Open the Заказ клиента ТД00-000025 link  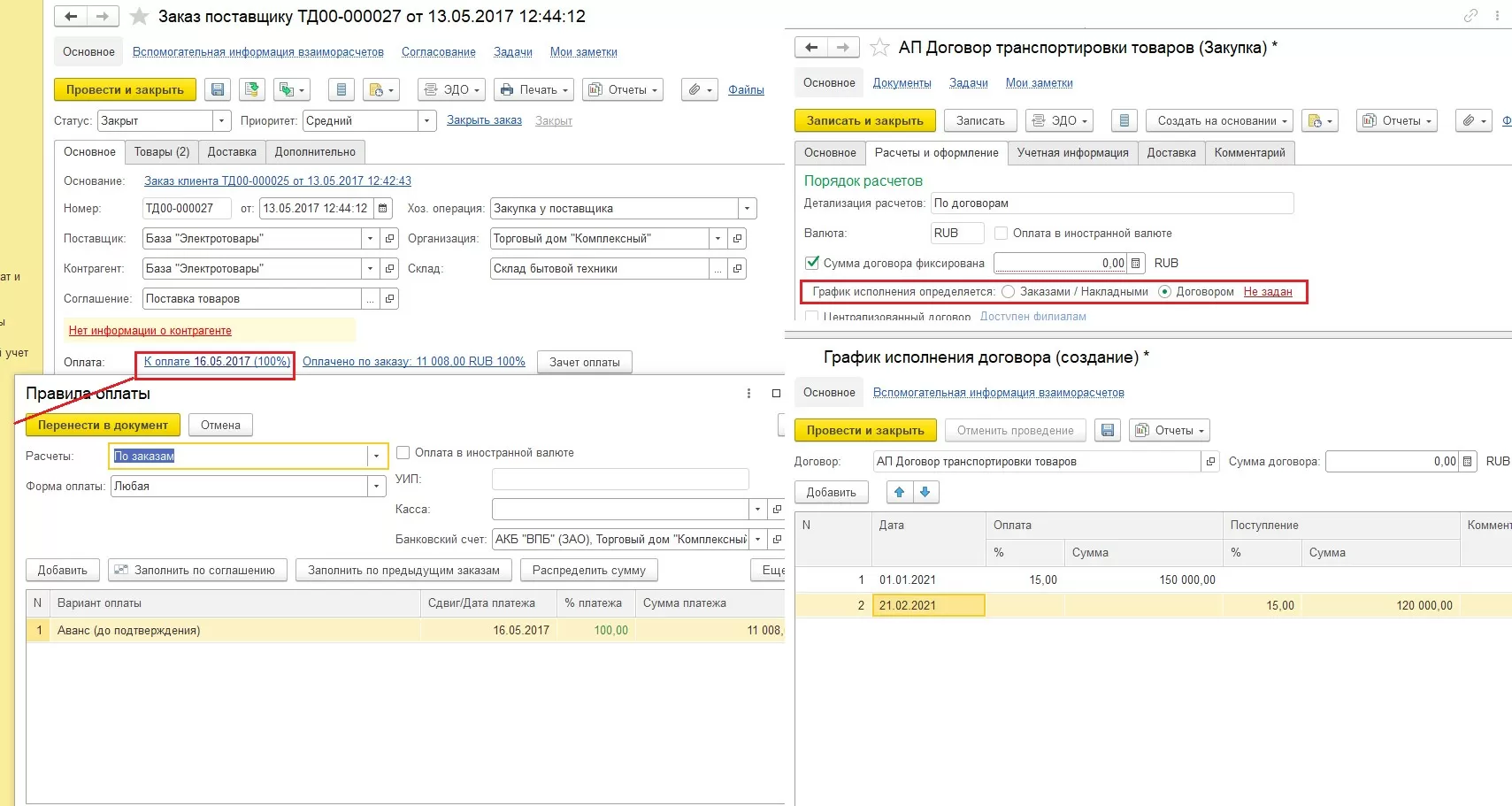(x=278, y=181)
